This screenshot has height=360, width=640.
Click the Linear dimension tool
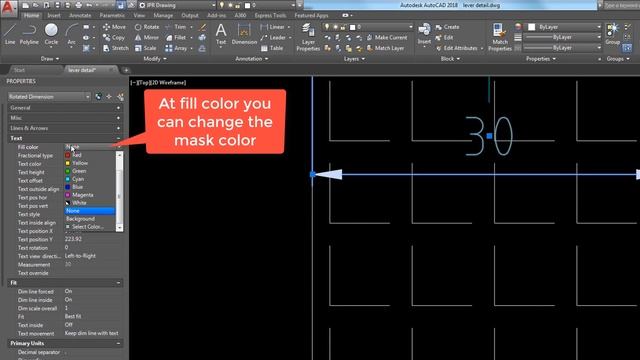point(272,27)
